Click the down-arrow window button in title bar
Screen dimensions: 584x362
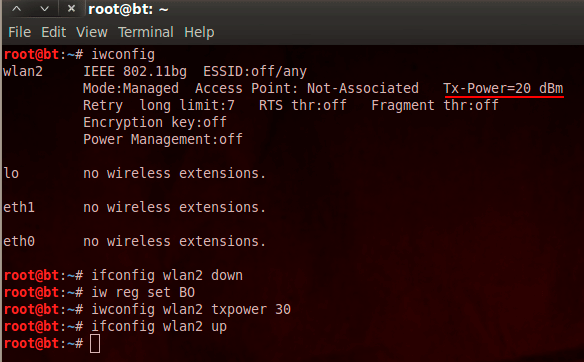tap(44, 9)
